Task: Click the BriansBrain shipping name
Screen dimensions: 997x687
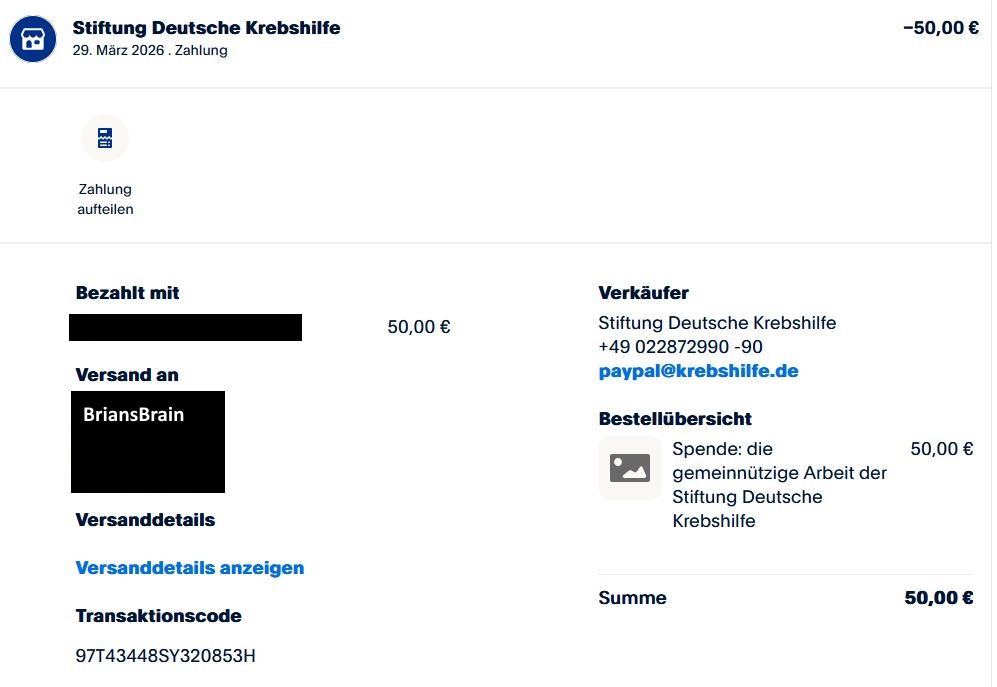Action: [x=134, y=414]
